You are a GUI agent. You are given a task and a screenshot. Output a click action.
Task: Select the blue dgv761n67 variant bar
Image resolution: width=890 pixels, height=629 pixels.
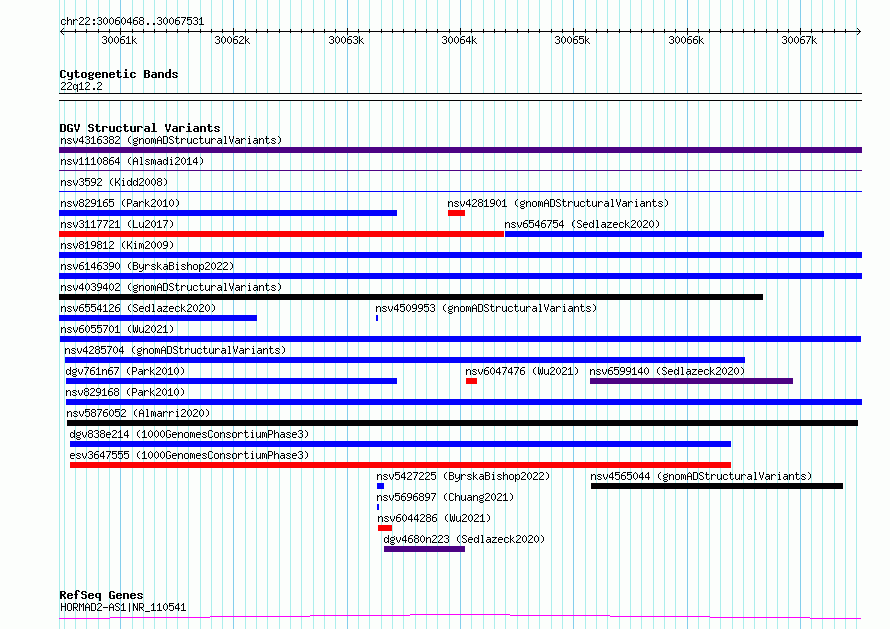(231, 381)
